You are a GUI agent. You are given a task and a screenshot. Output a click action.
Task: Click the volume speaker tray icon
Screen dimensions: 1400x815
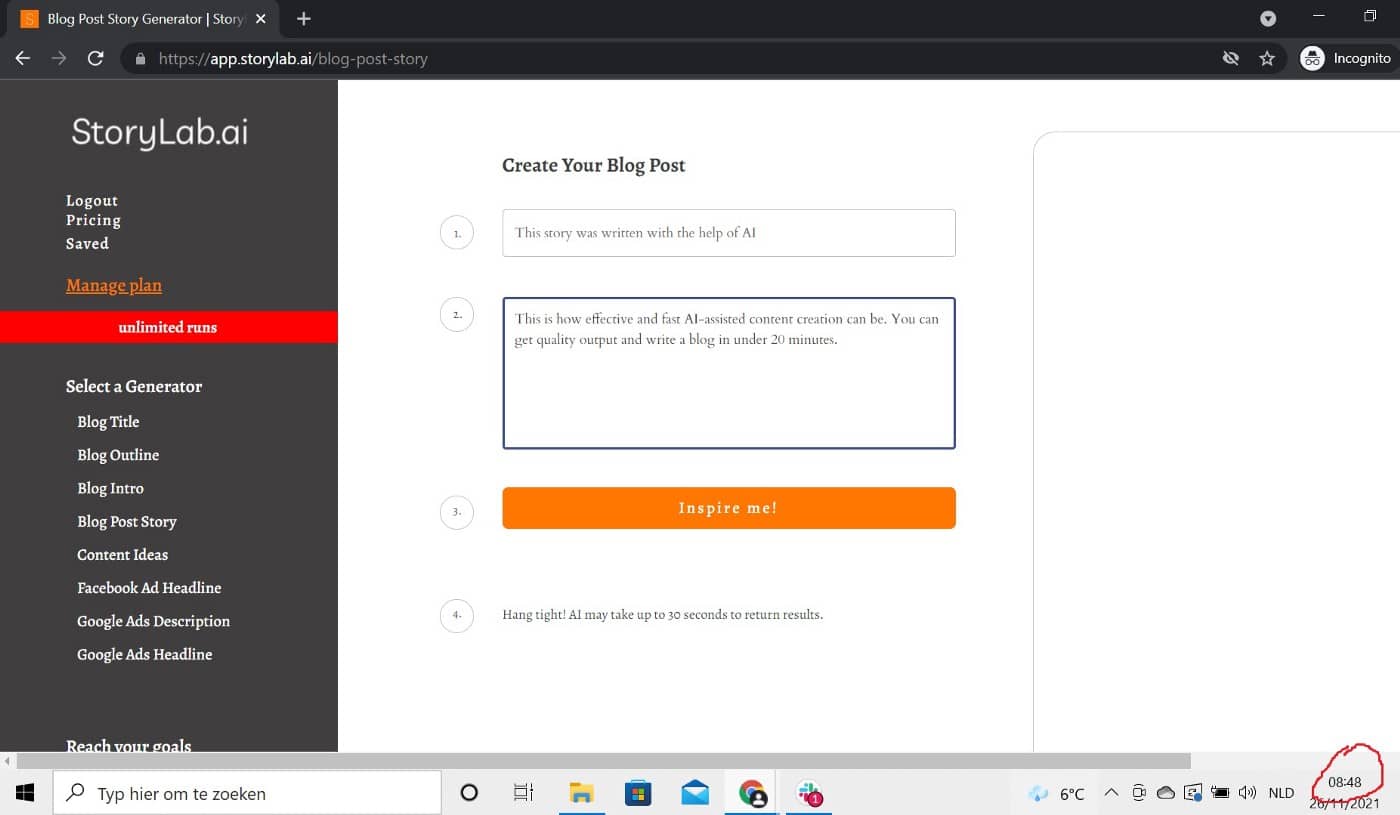(1247, 793)
